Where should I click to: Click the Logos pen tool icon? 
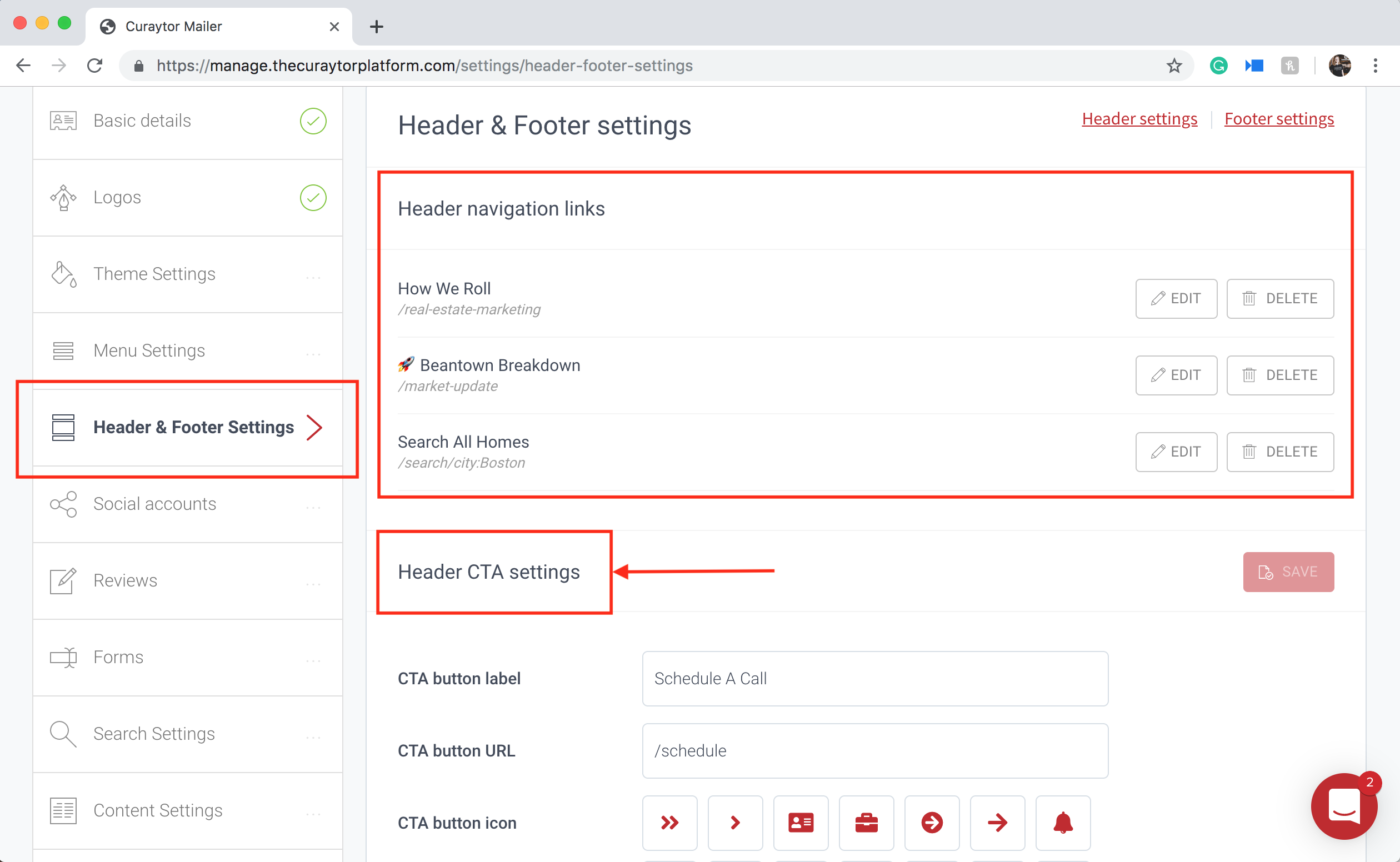tap(63, 197)
